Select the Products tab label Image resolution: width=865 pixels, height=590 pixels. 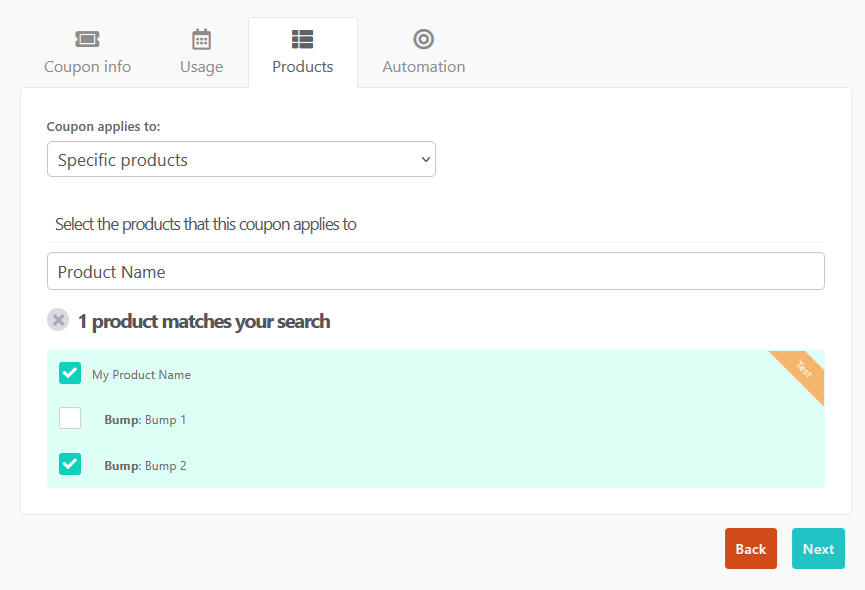coord(302,67)
